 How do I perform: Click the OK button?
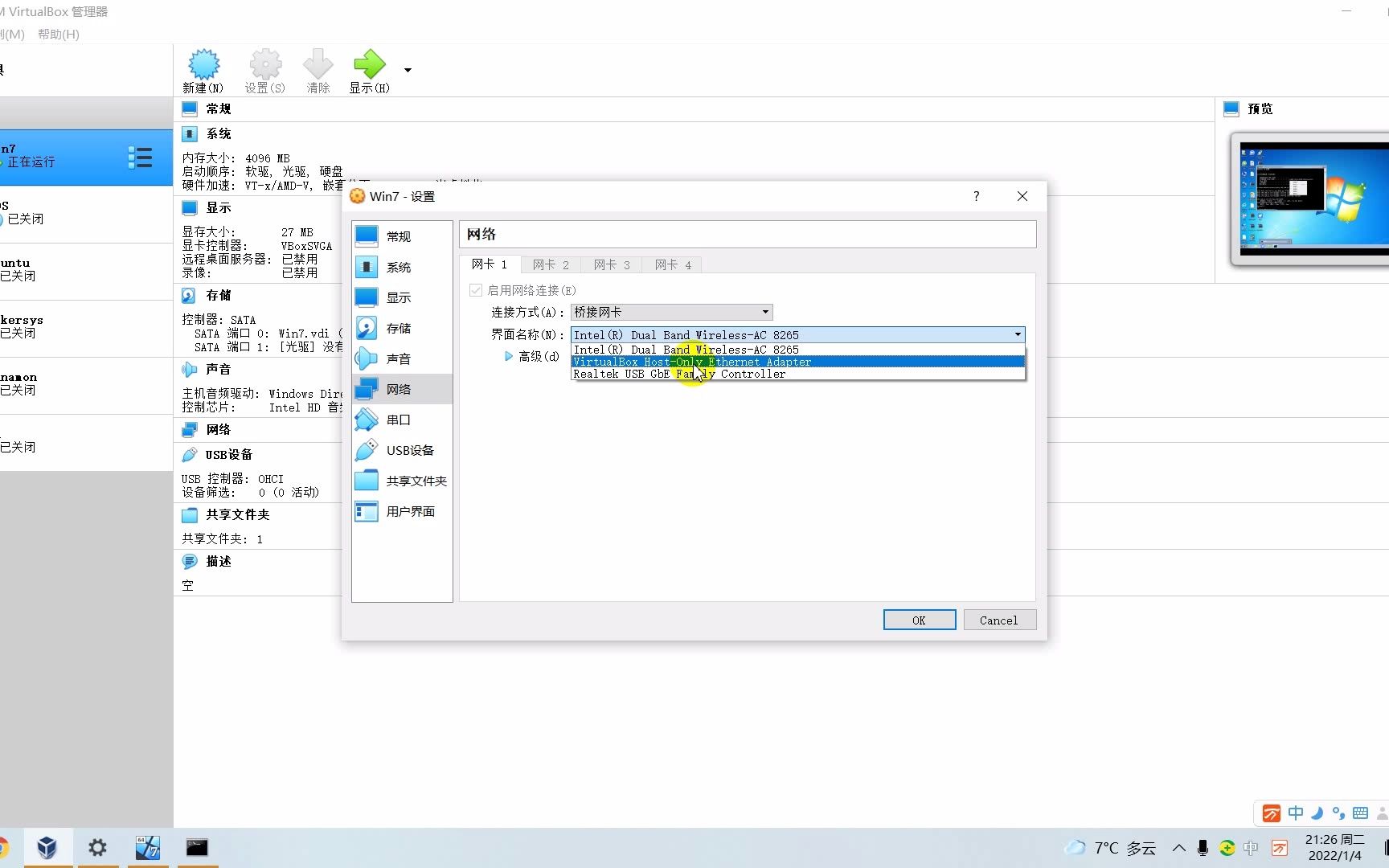click(919, 620)
